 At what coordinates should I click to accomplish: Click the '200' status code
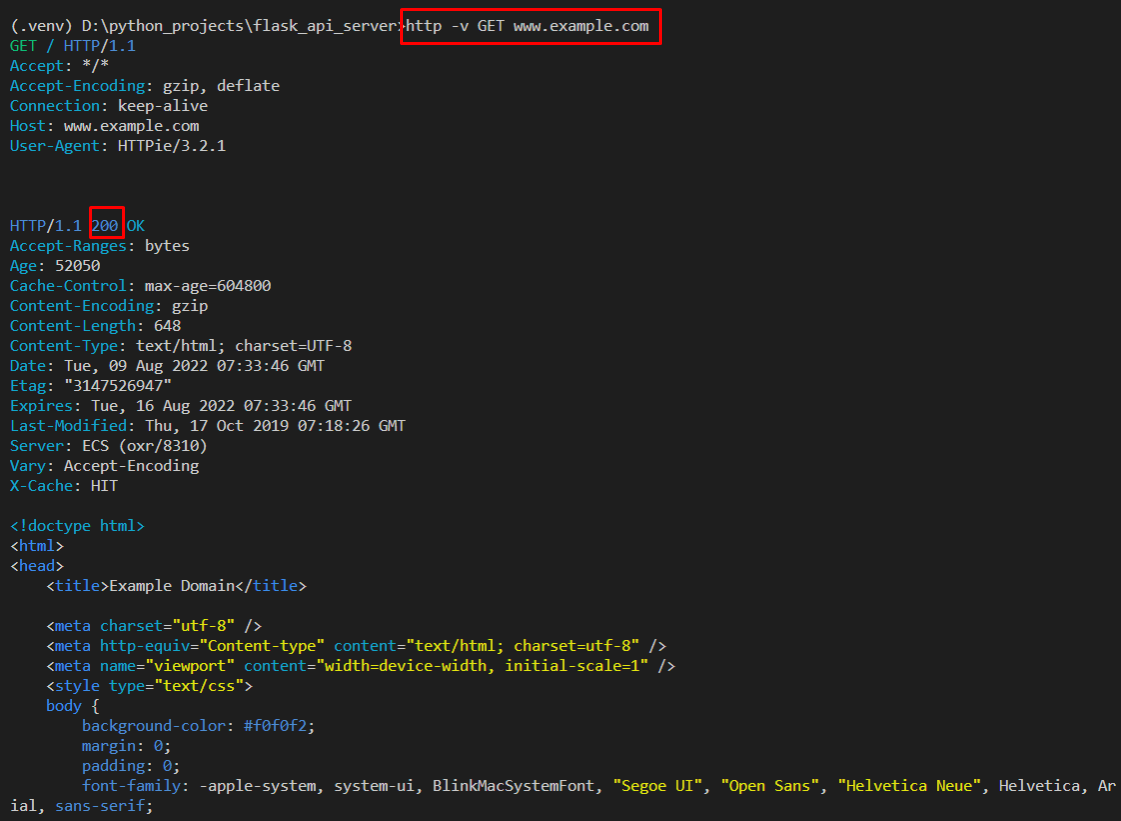click(x=105, y=226)
